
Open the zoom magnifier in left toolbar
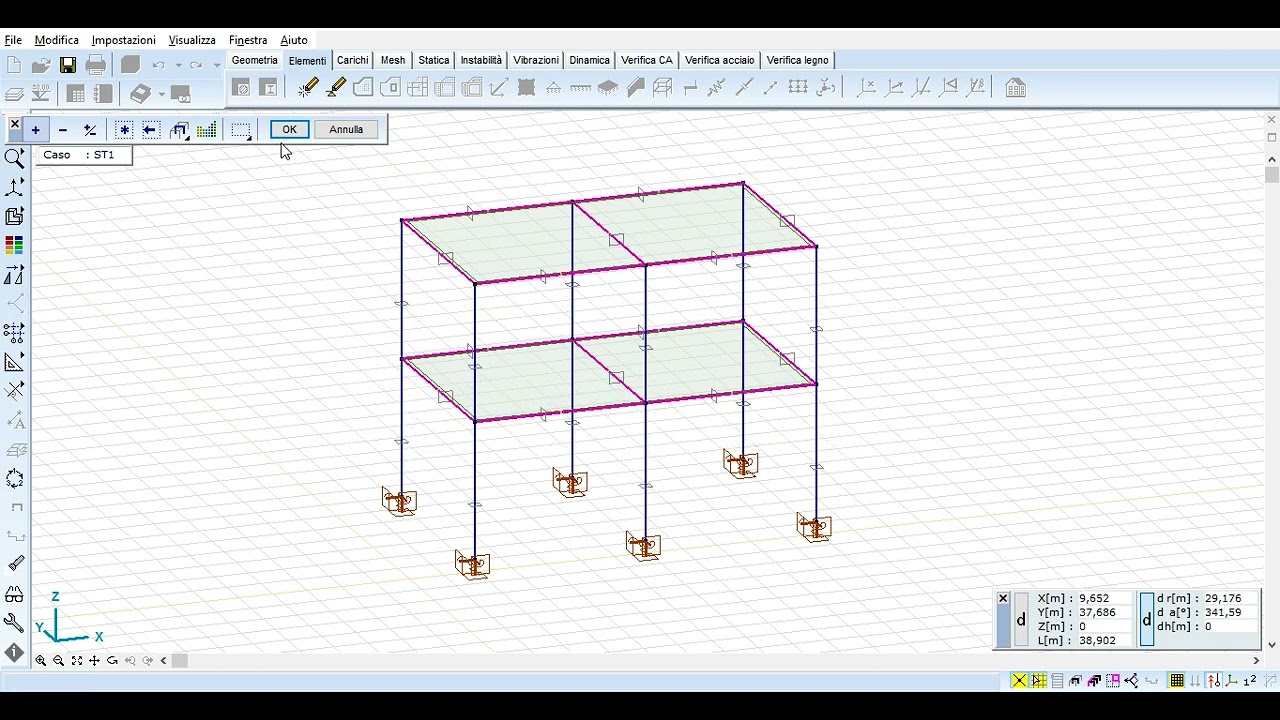[x=15, y=158]
